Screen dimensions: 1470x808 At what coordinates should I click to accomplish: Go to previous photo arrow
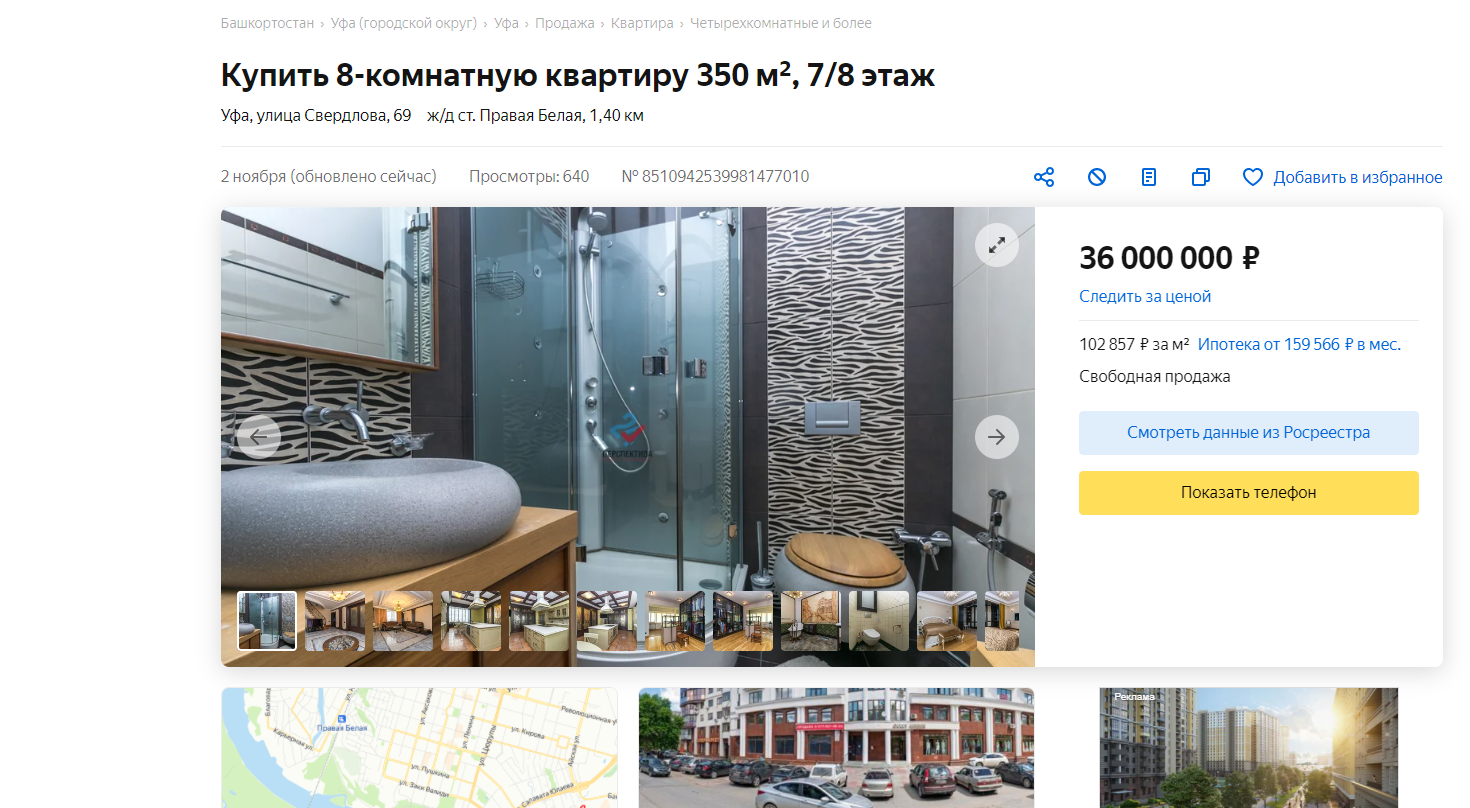click(x=259, y=437)
